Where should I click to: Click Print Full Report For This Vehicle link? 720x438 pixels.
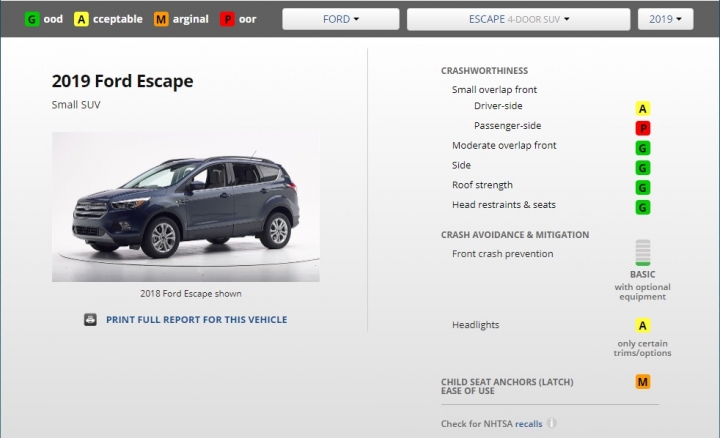[x=197, y=320]
